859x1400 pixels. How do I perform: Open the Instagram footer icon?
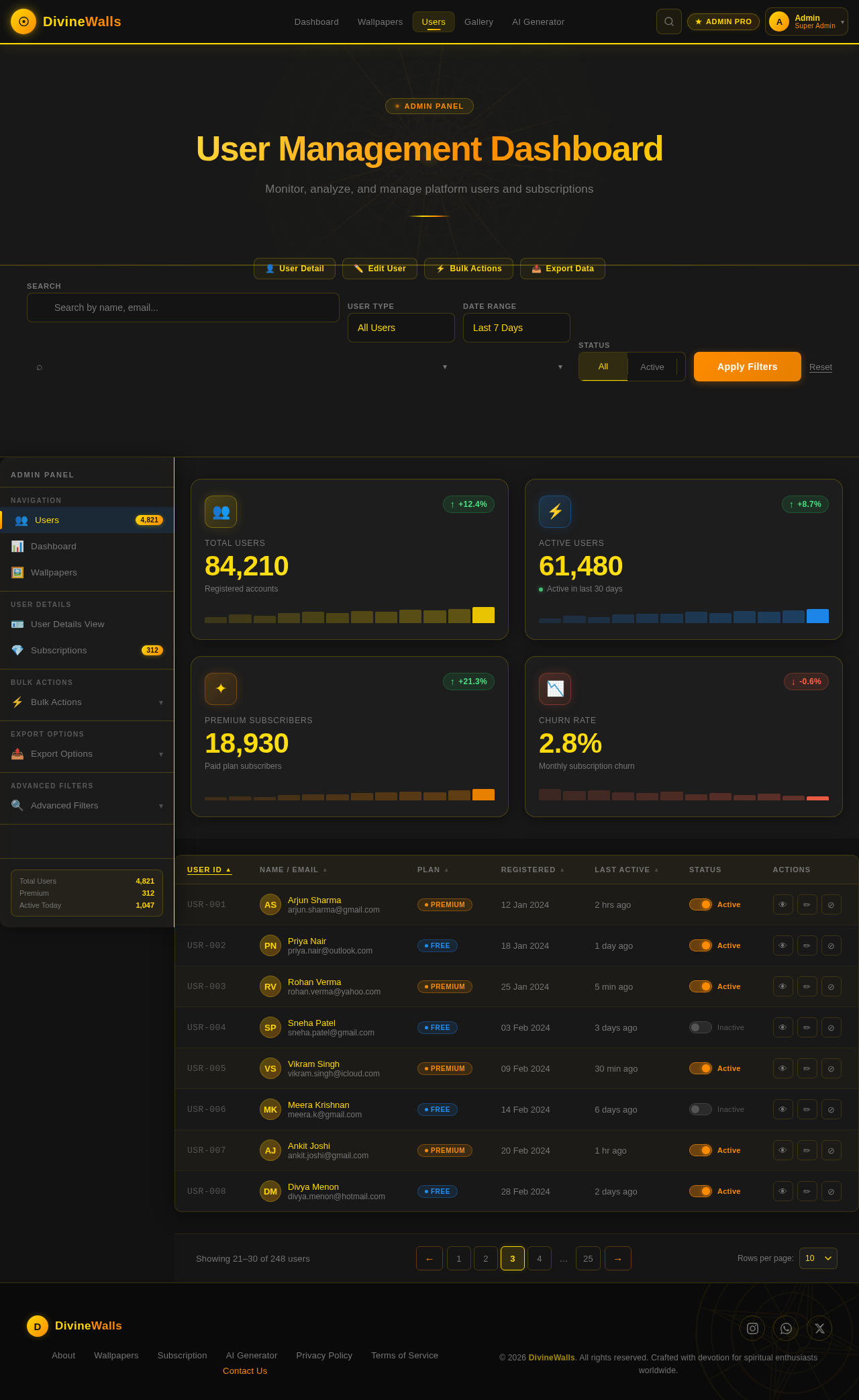coord(752,1328)
